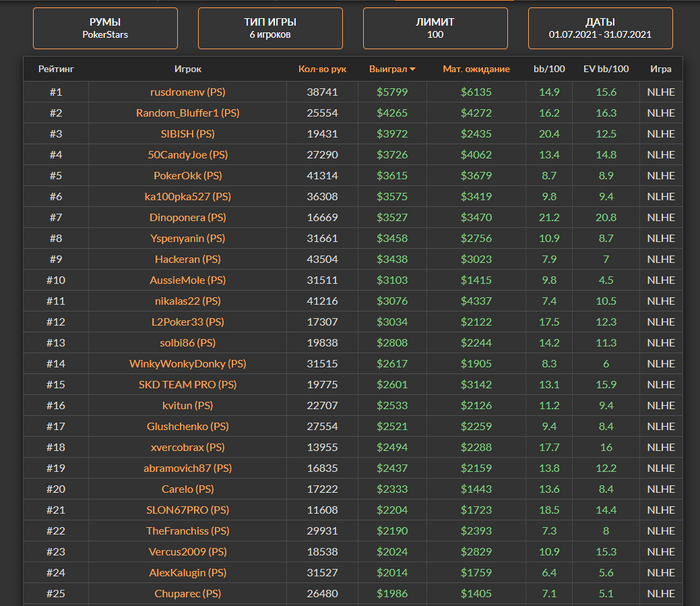
Task: Open WinkyWonkyDonky (PS) player link
Action: 187,364
